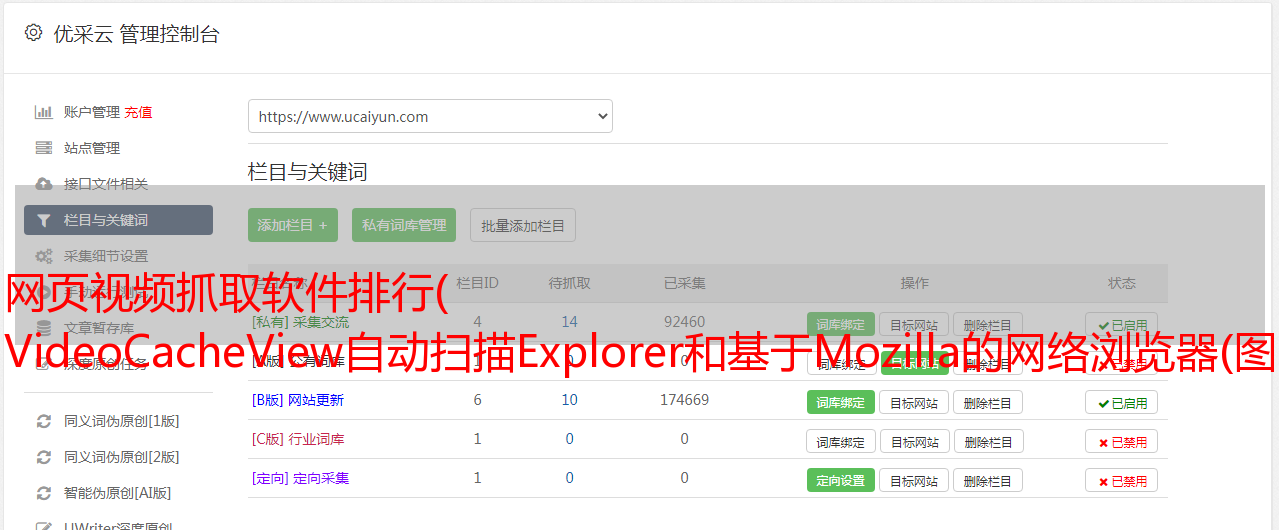This screenshot has width=1279, height=530.
Task: Open the [定向] 定向采集 column link
Action: [x=301, y=478]
